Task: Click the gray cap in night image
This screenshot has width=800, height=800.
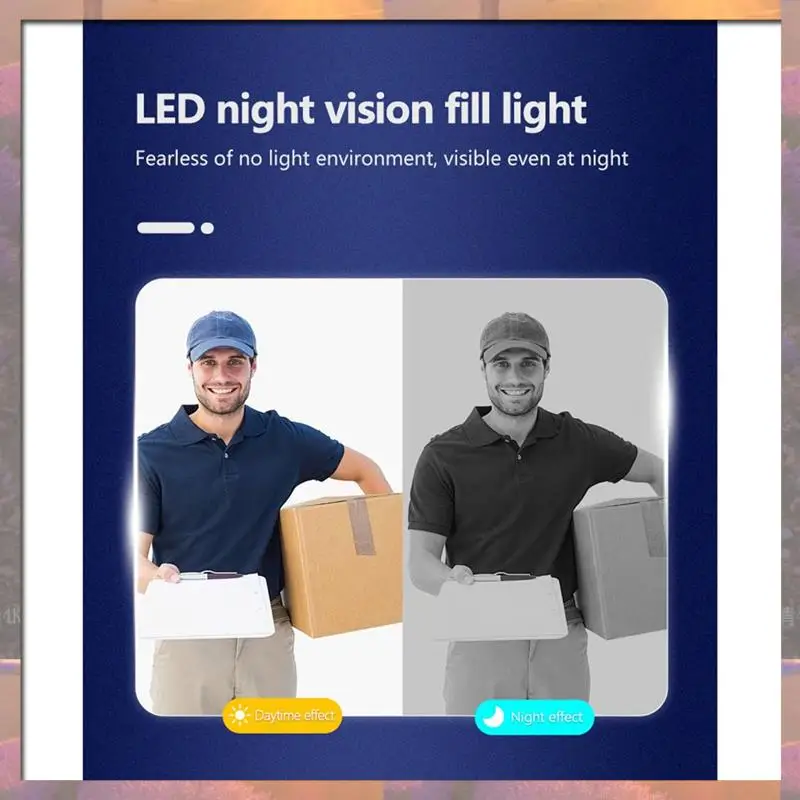Action: [x=514, y=337]
